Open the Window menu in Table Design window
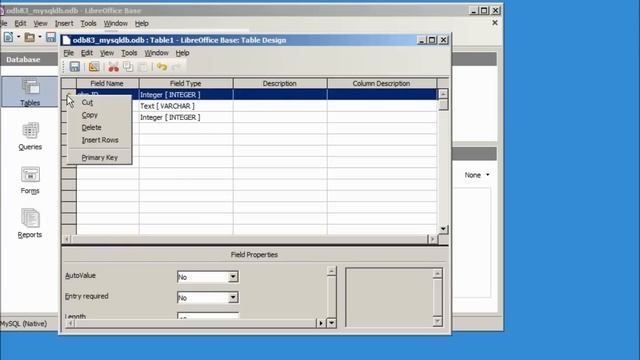 (x=156, y=53)
